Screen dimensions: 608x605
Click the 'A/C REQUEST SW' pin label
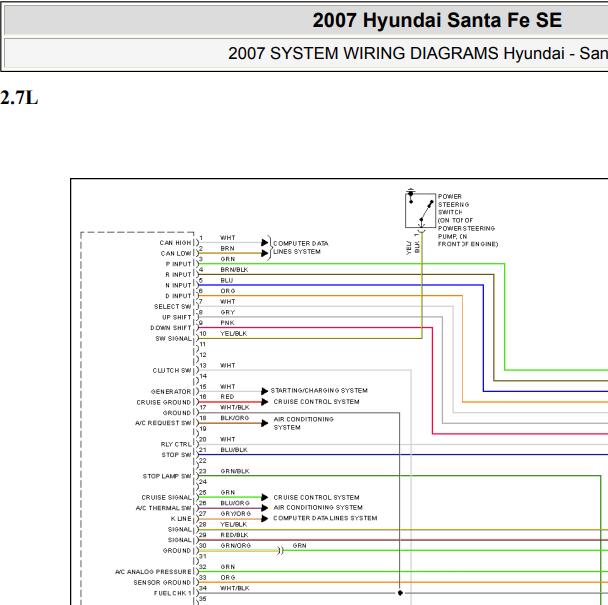click(x=163, y=423)
